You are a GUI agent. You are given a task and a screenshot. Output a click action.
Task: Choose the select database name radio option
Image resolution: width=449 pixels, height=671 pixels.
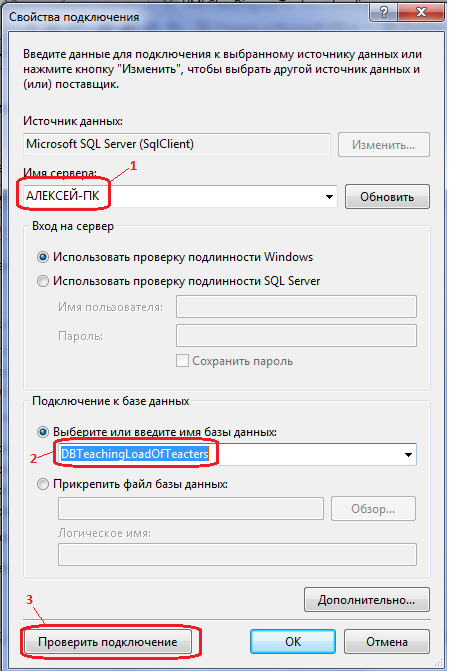click(x=43, y=432)
